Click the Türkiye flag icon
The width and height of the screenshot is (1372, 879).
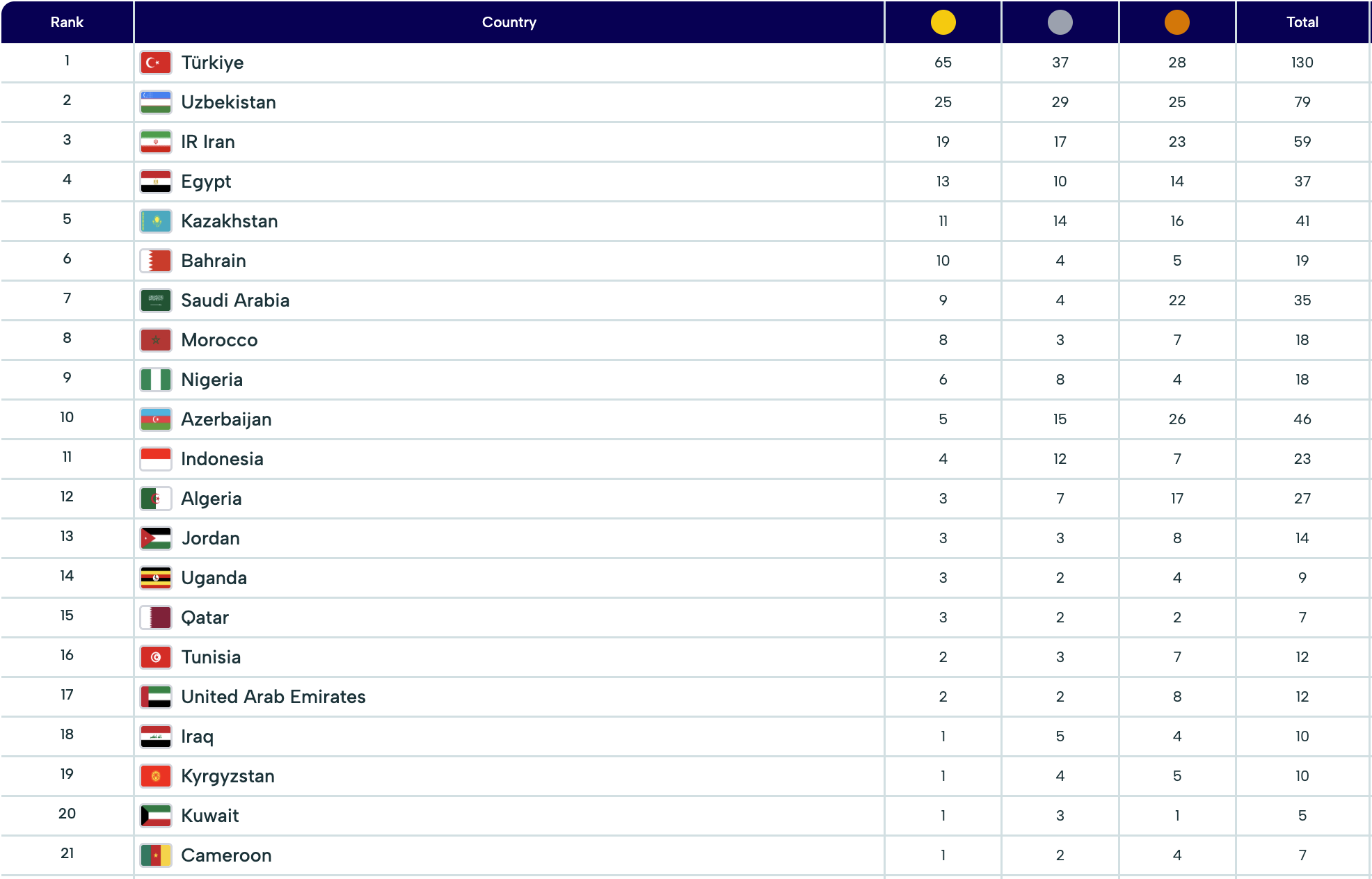[x=155, y=63]
